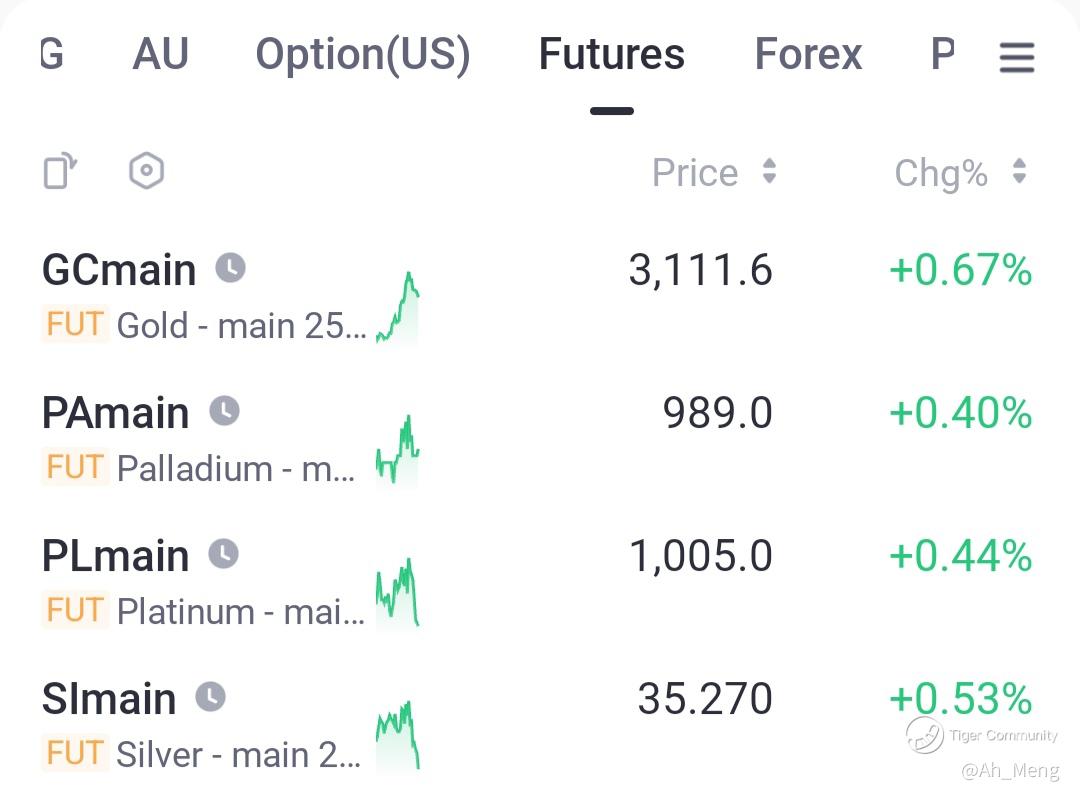Image resolution: width=1080 pixels, height=795 pixels.
Task: Tap the clock icon beside GCmain
Action: (230, 268)
